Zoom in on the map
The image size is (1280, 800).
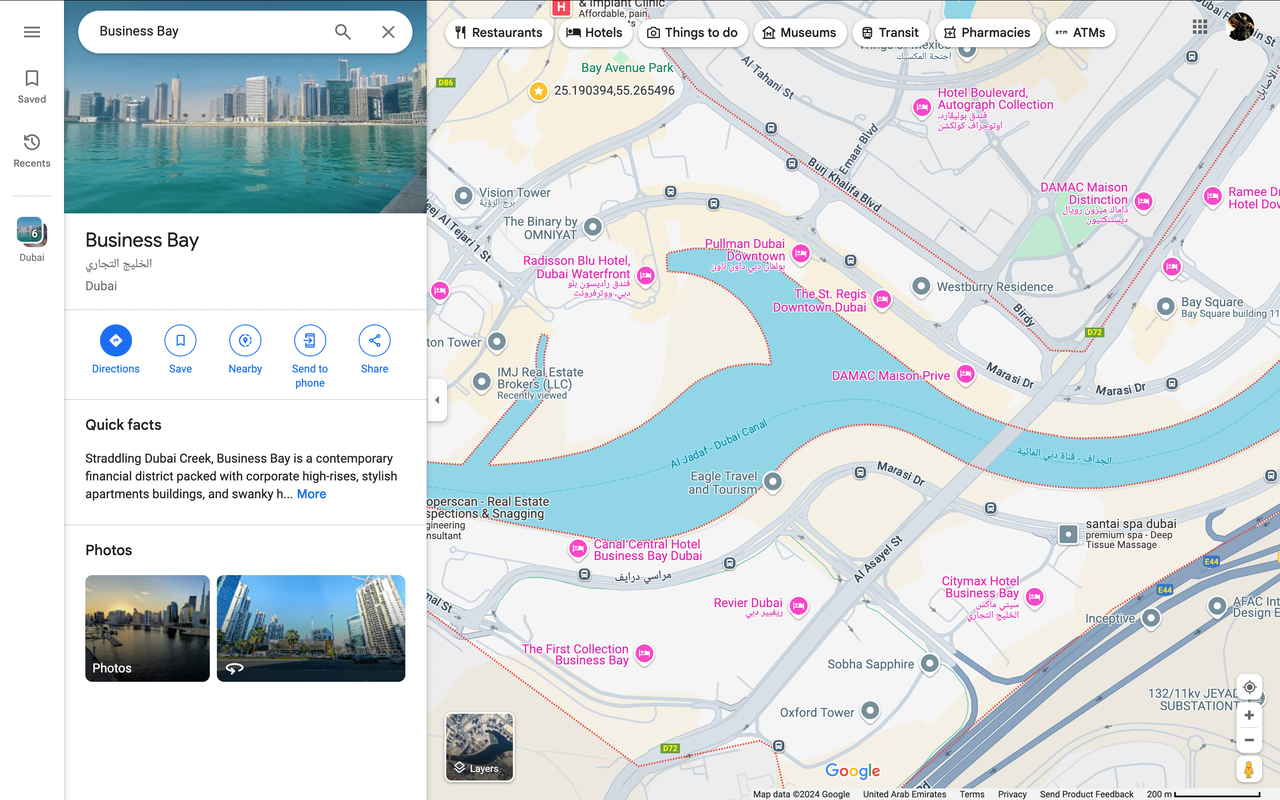[1249, 715]
